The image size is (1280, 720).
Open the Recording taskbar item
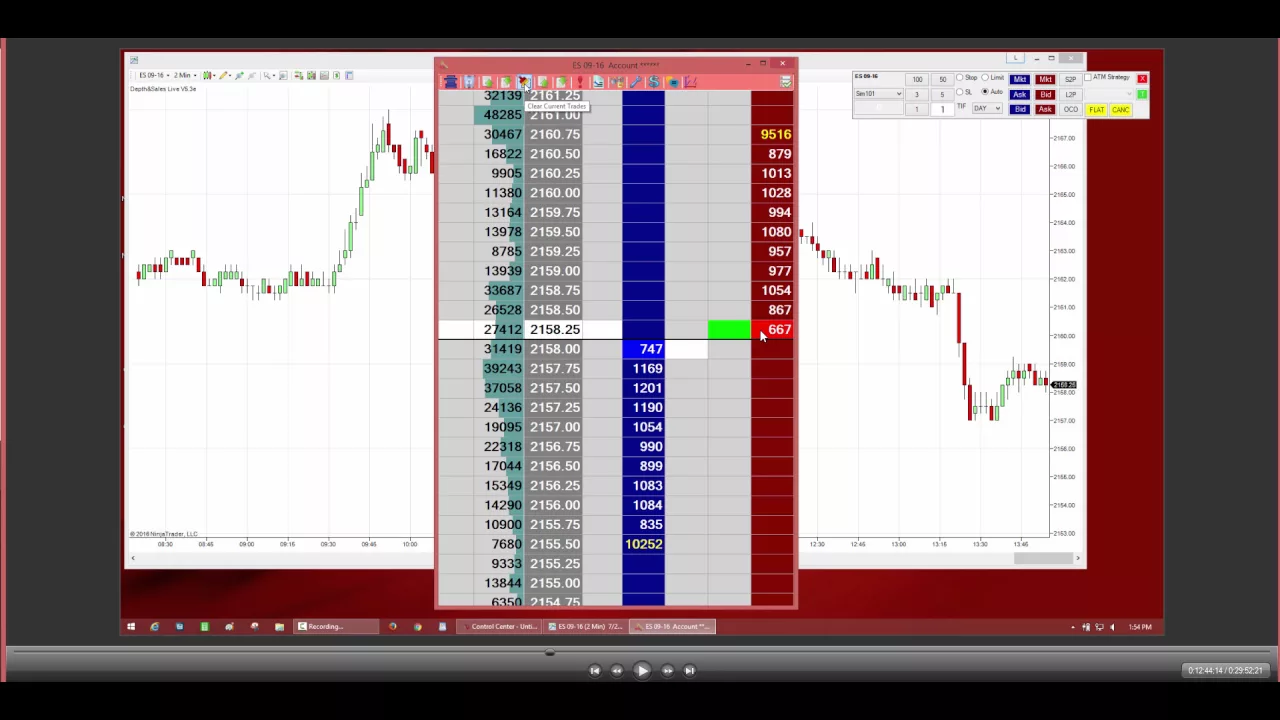(x=336, y=627)
